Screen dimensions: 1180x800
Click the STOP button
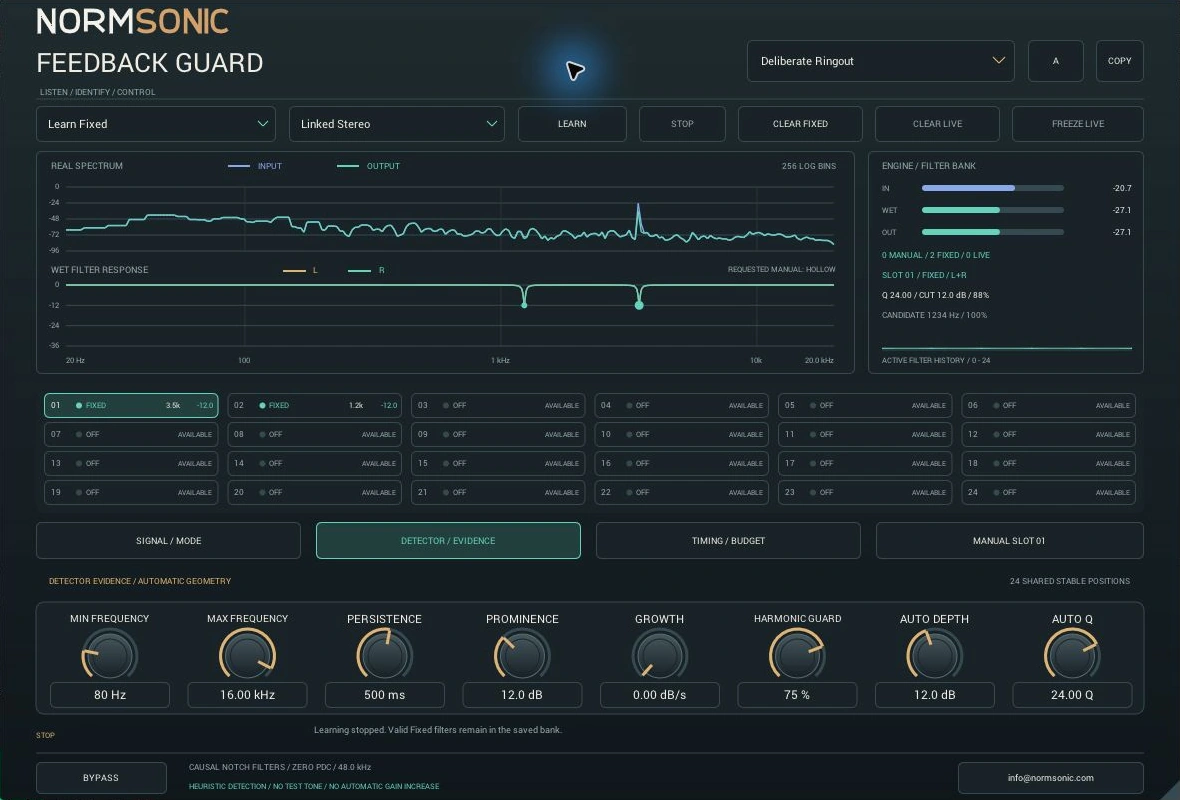(x=683, y=124)
